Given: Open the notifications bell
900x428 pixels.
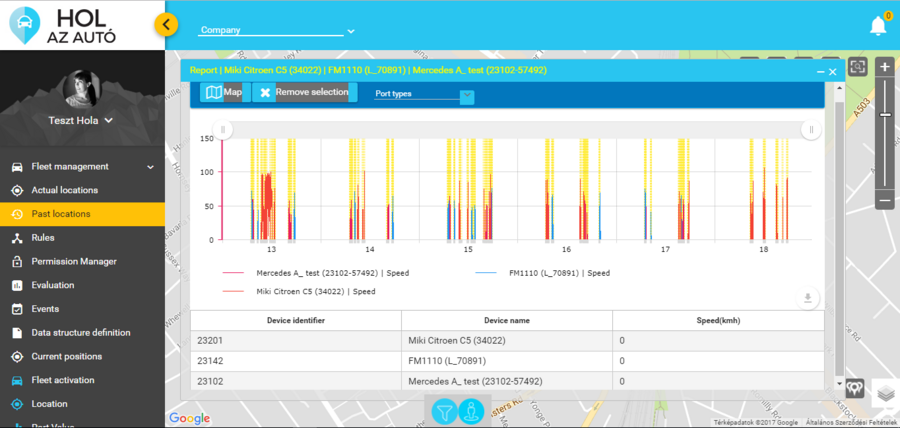Looking at the screenshot, I should tap(878, 26).
